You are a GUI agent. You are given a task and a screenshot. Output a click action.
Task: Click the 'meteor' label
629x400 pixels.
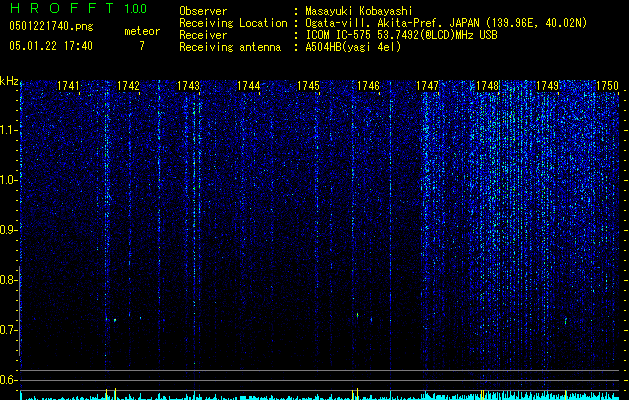(x=142, y=31)
